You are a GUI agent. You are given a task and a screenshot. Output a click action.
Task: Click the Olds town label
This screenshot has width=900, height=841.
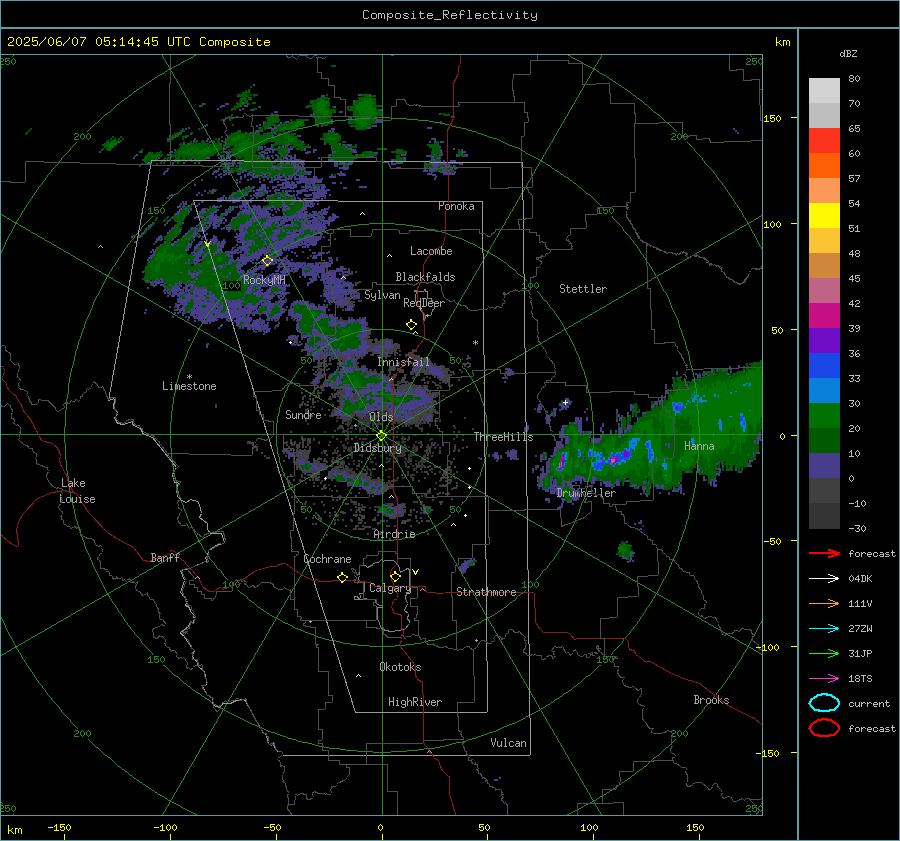(x=381, y=417)
